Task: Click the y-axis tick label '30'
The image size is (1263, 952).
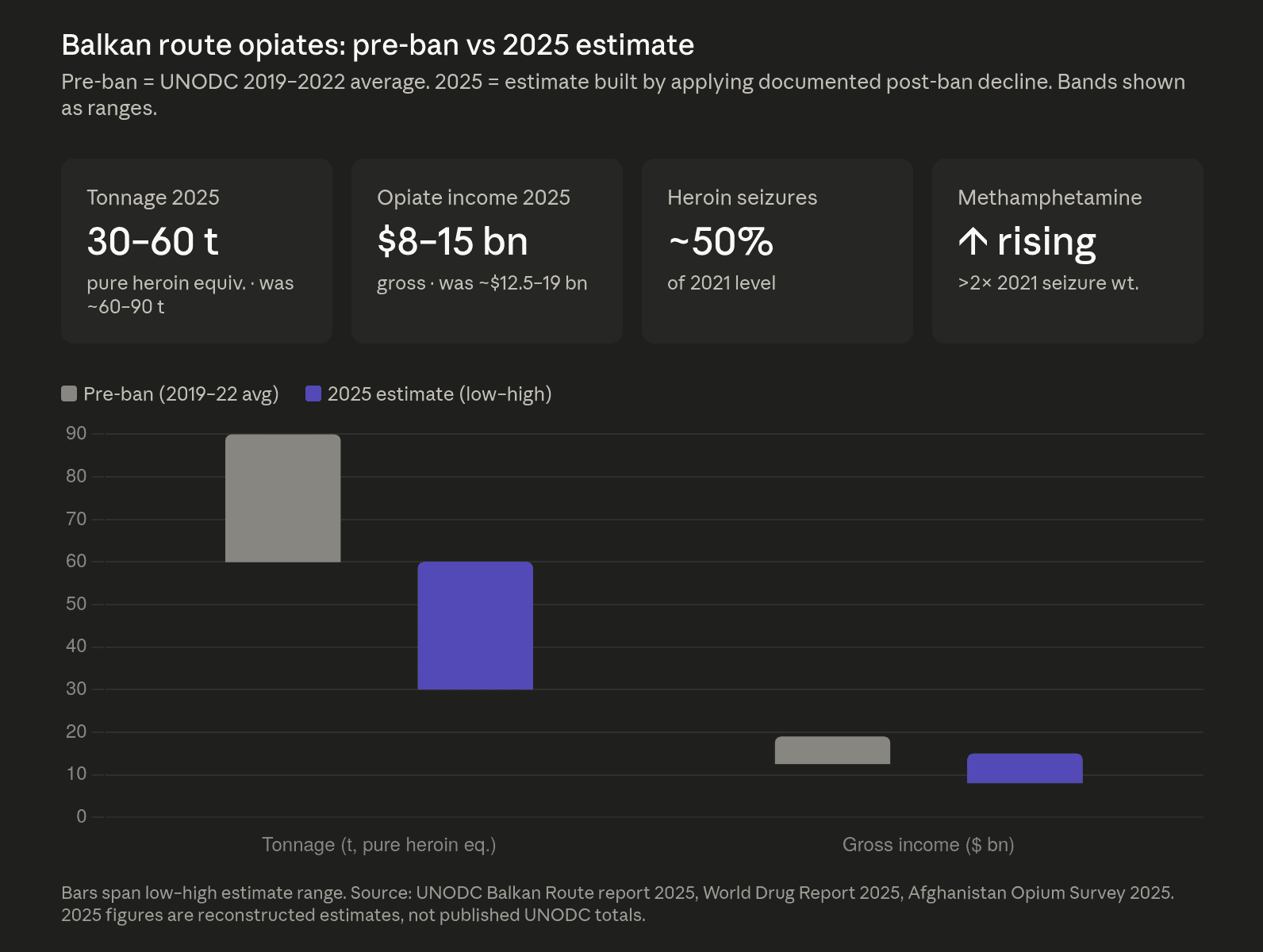Action: (x=76, y=689)
